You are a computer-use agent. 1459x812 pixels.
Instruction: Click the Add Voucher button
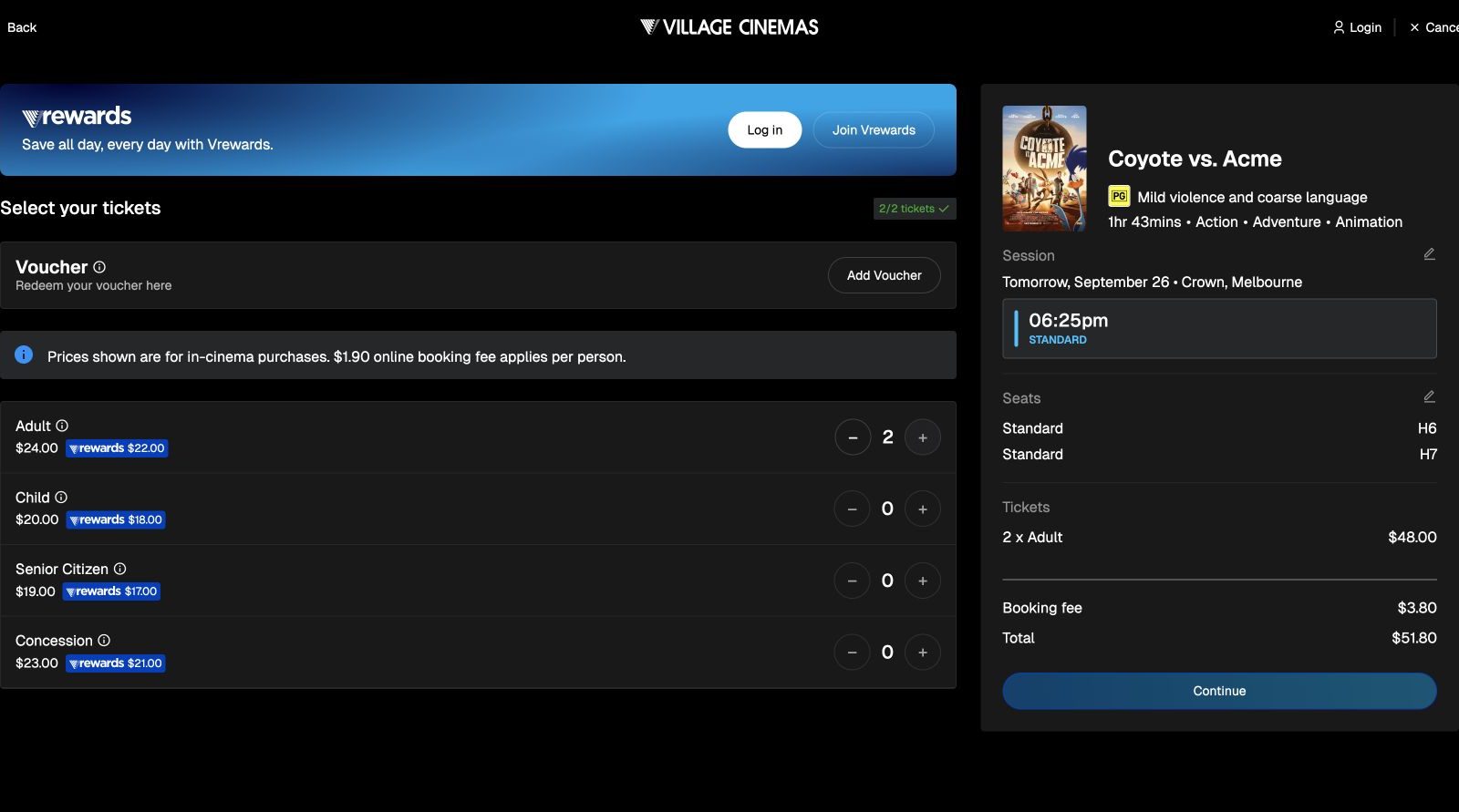point(884,275)
